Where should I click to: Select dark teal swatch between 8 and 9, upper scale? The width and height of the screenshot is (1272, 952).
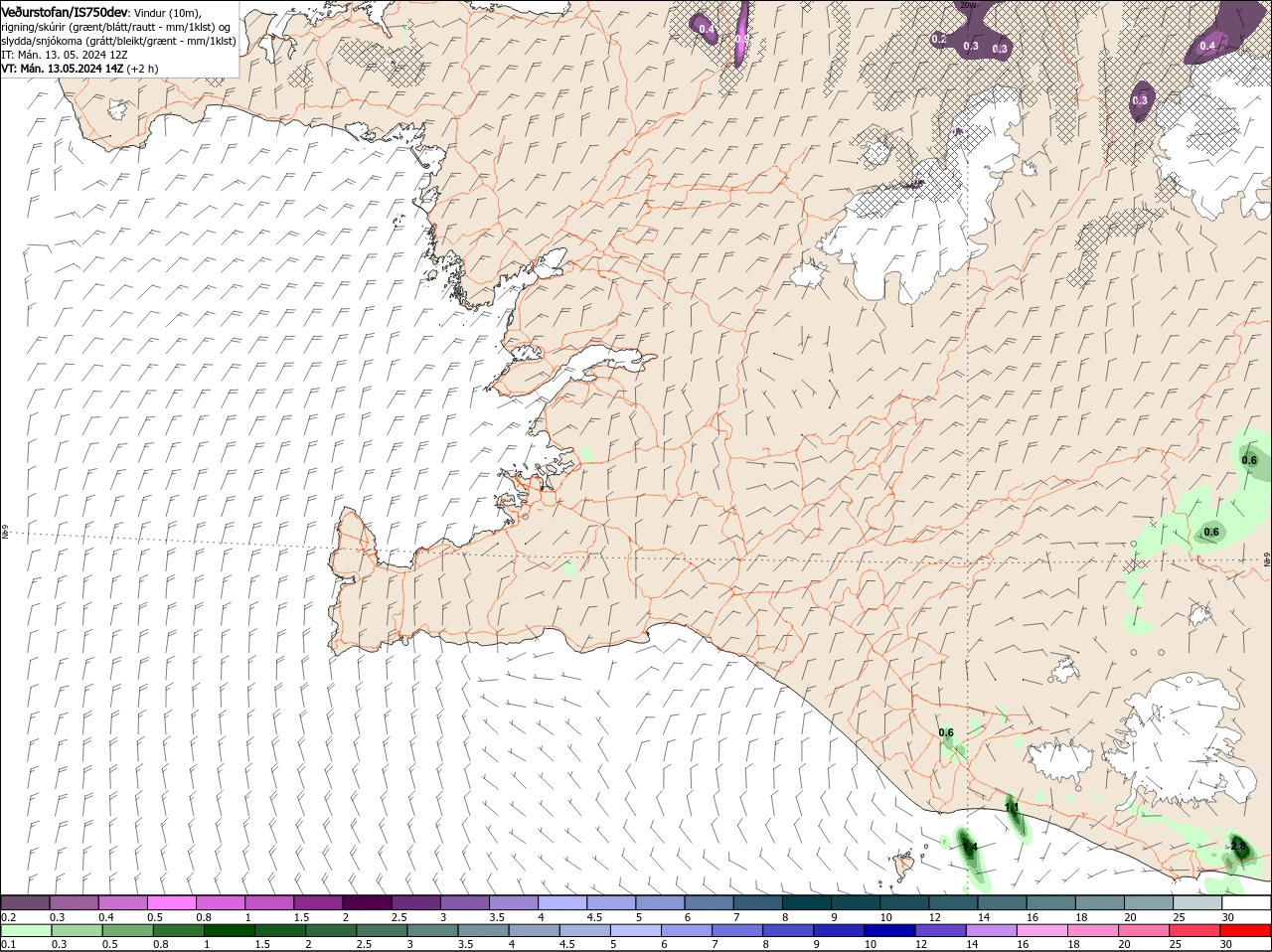point(806,903)
